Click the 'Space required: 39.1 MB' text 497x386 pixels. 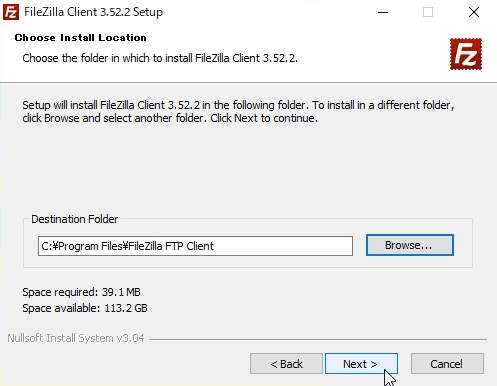81,292
